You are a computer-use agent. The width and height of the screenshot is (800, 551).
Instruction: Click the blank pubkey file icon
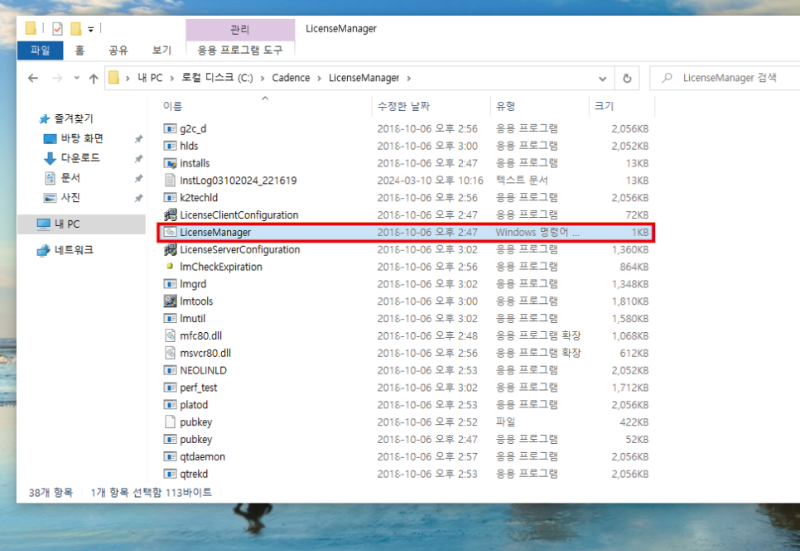170,422
